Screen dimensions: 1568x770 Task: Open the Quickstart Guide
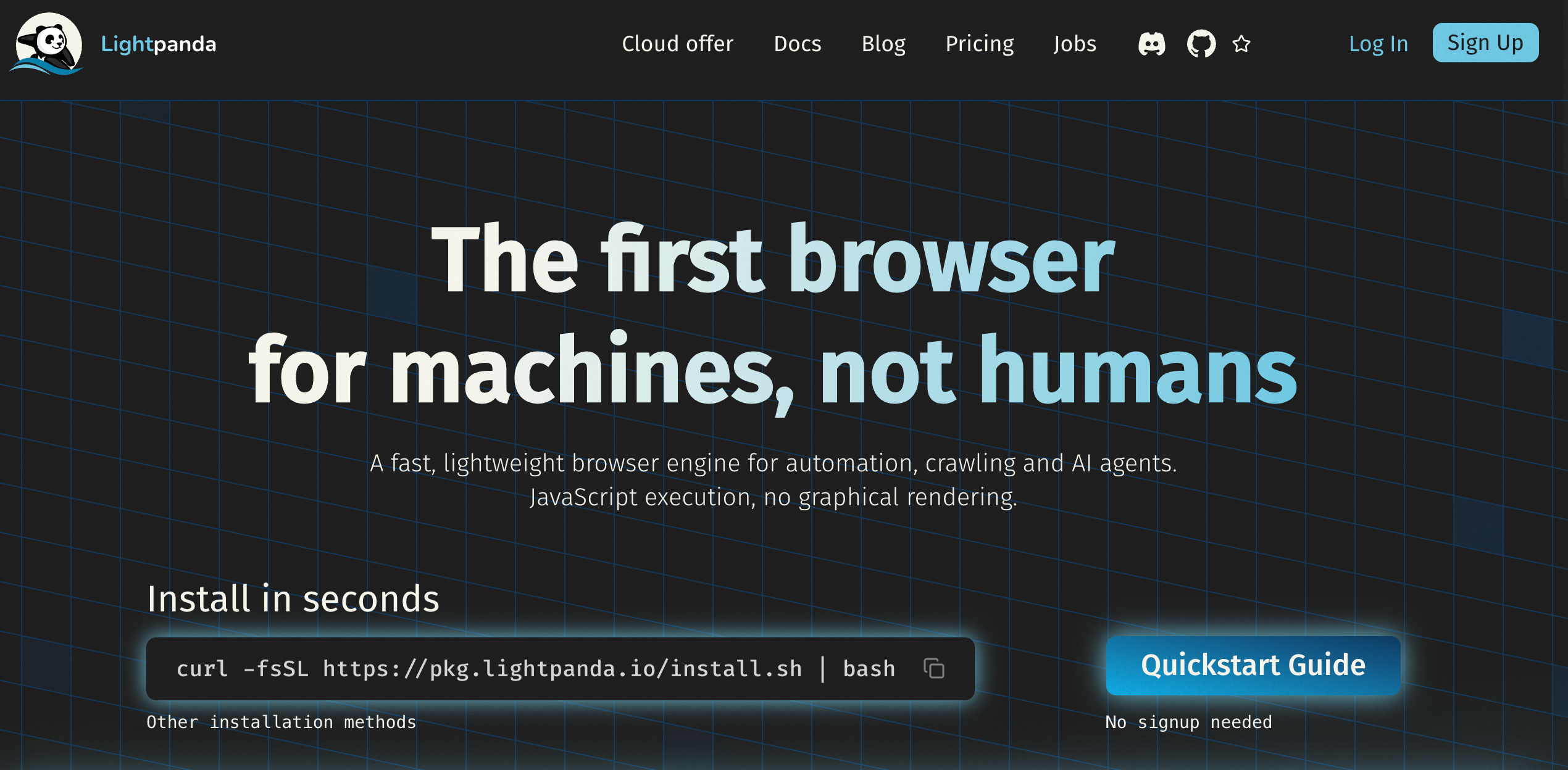click(1253, 666)
